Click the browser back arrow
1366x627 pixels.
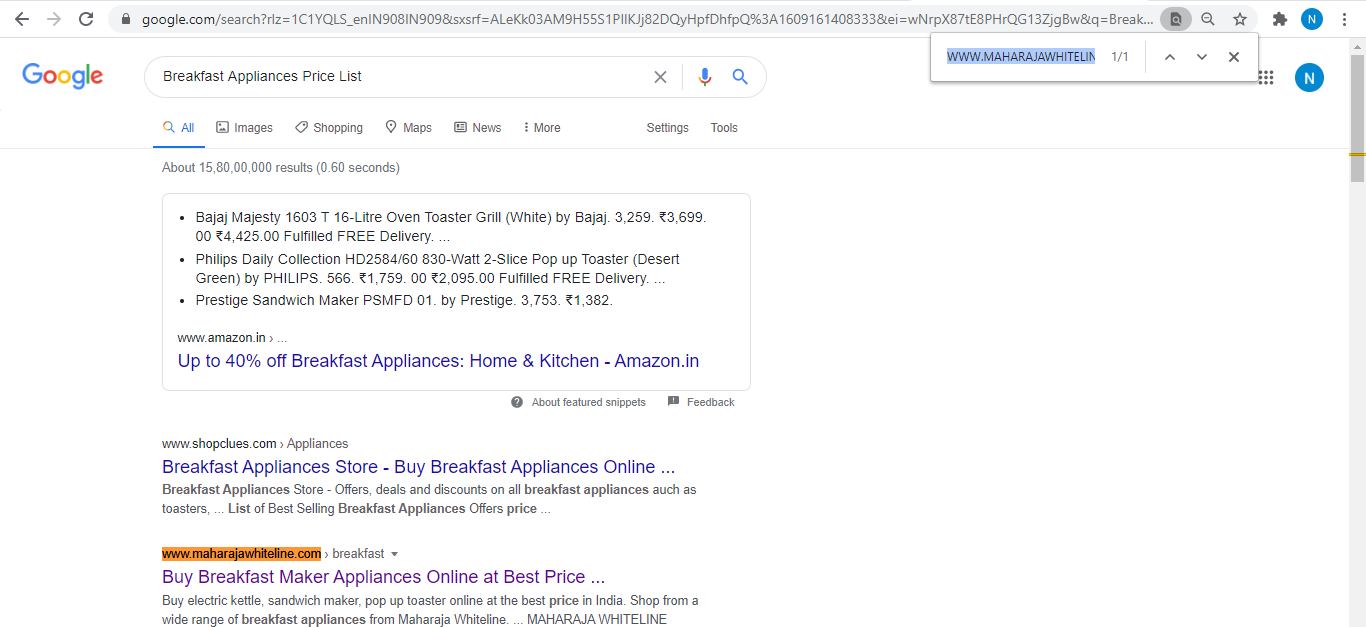click(21, 19)
